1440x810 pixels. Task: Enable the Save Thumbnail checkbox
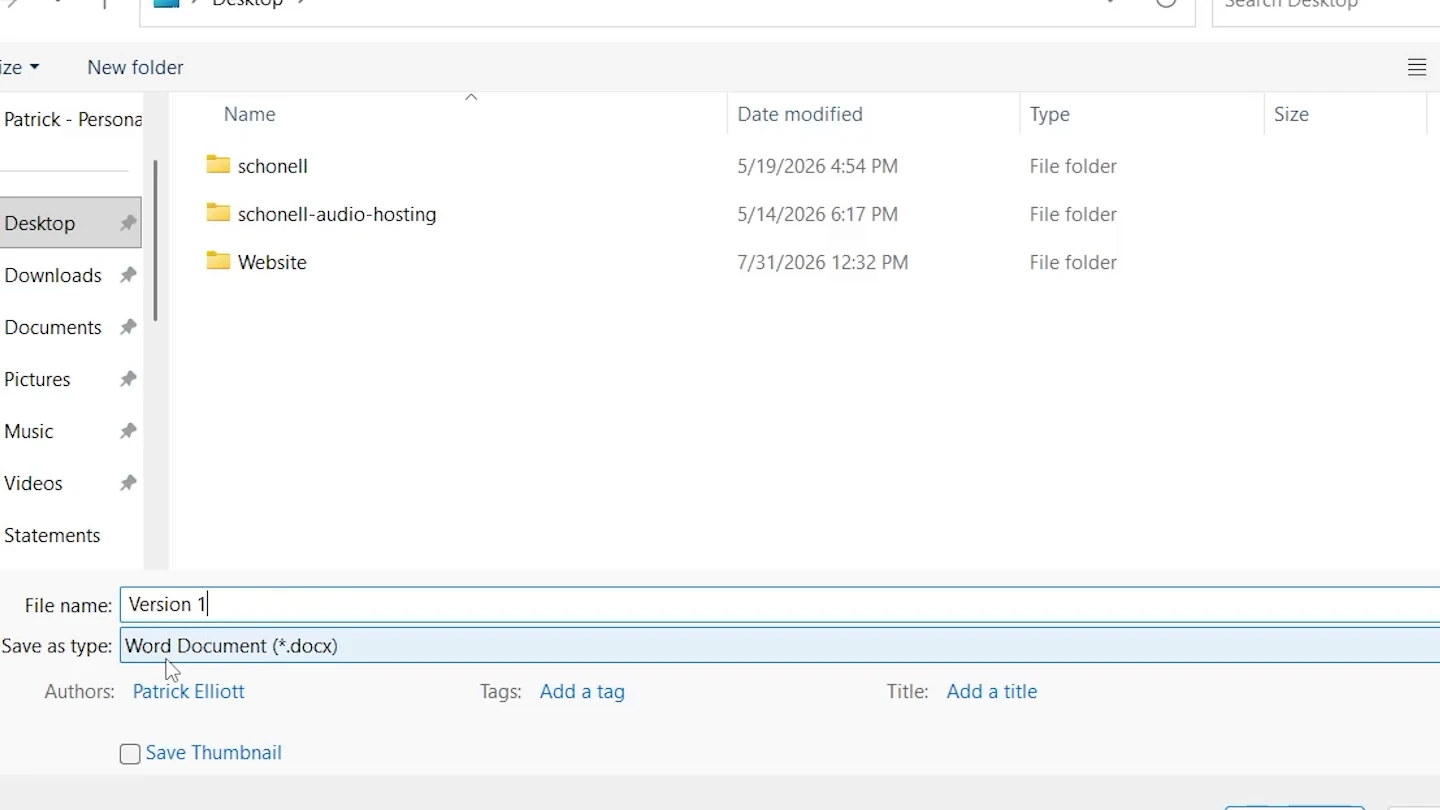(130, 754)
